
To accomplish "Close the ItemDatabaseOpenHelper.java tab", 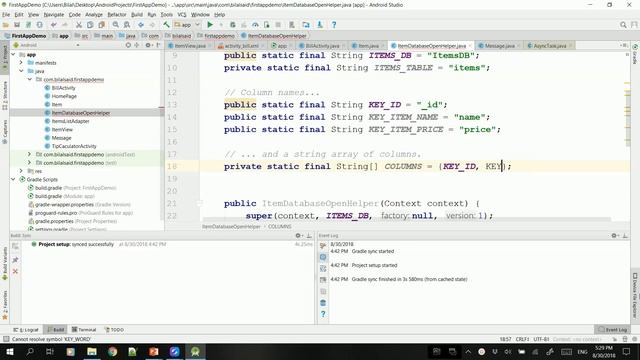I will [470, 46].
